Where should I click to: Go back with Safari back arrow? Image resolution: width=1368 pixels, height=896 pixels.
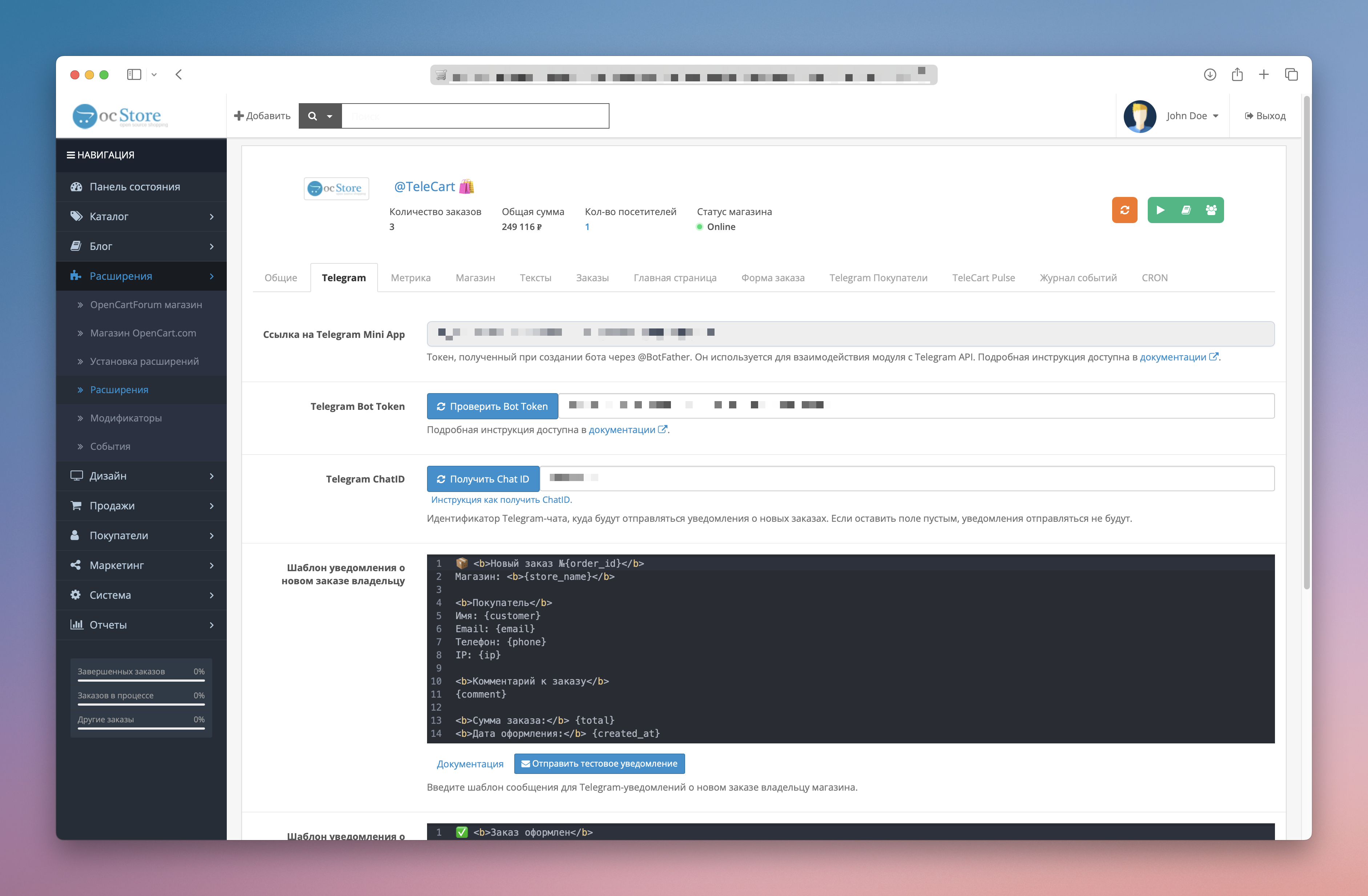[x=179, y=75]
